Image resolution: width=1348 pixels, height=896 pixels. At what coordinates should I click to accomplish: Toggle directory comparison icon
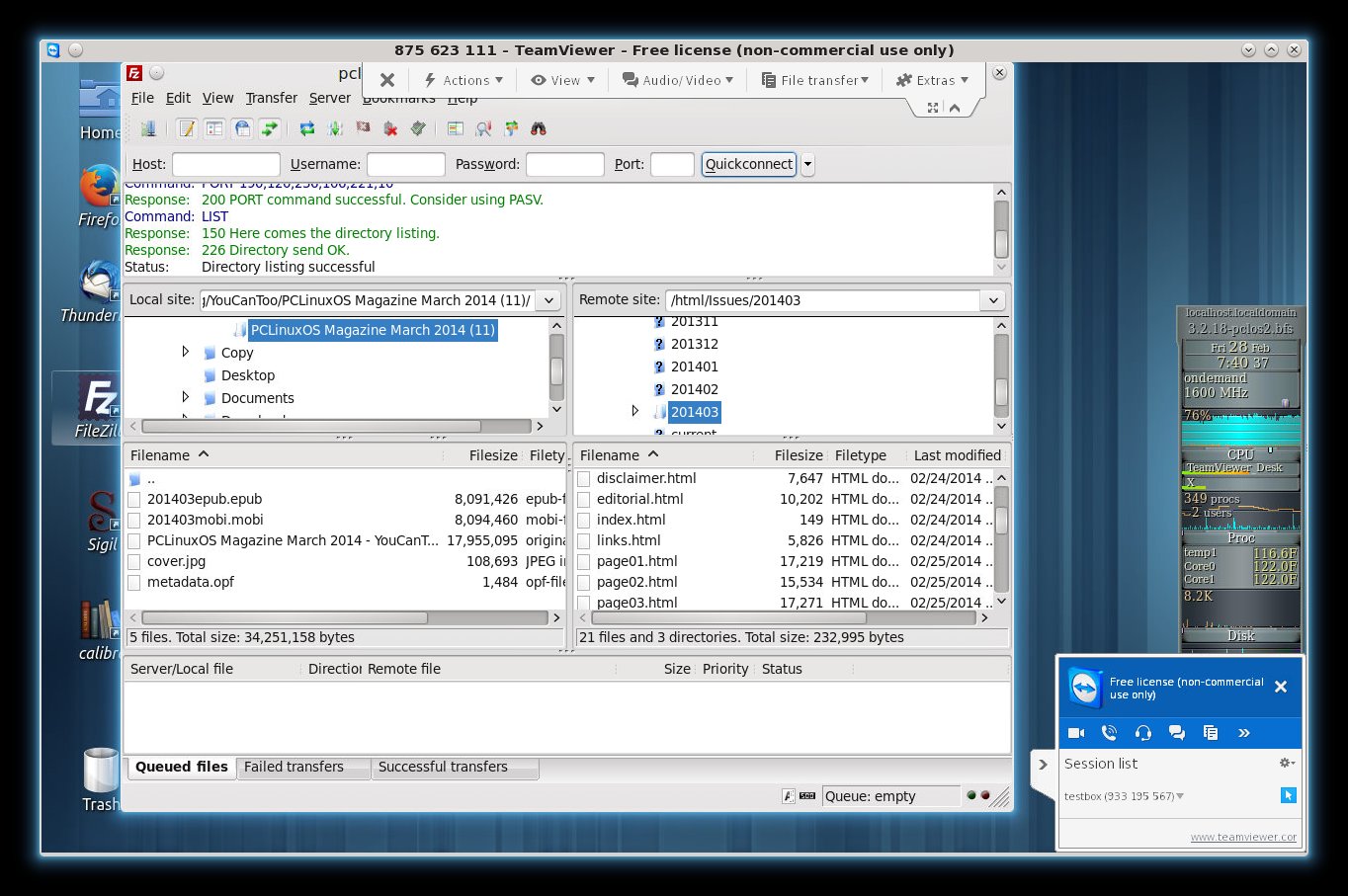tap(483, 128)
